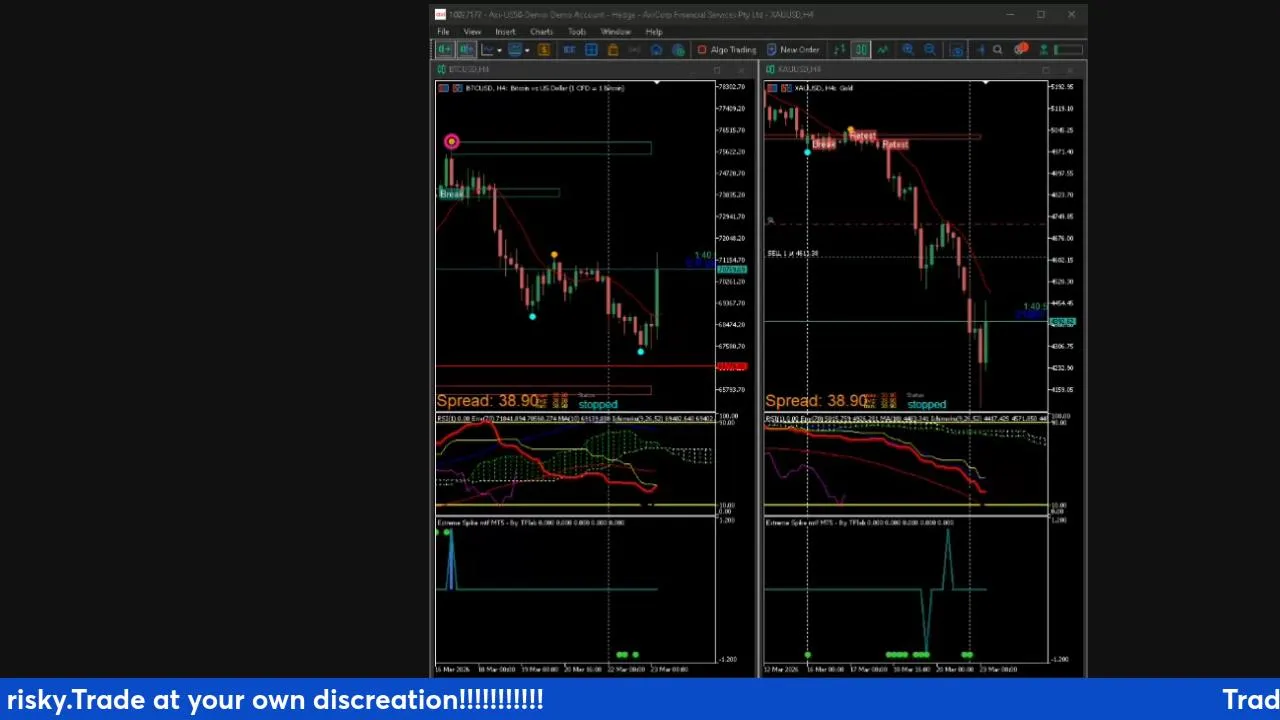Maximize the XAUUSD,H4 chart sub-window
Screen dimensions: 1280x720
point(1046,69)
